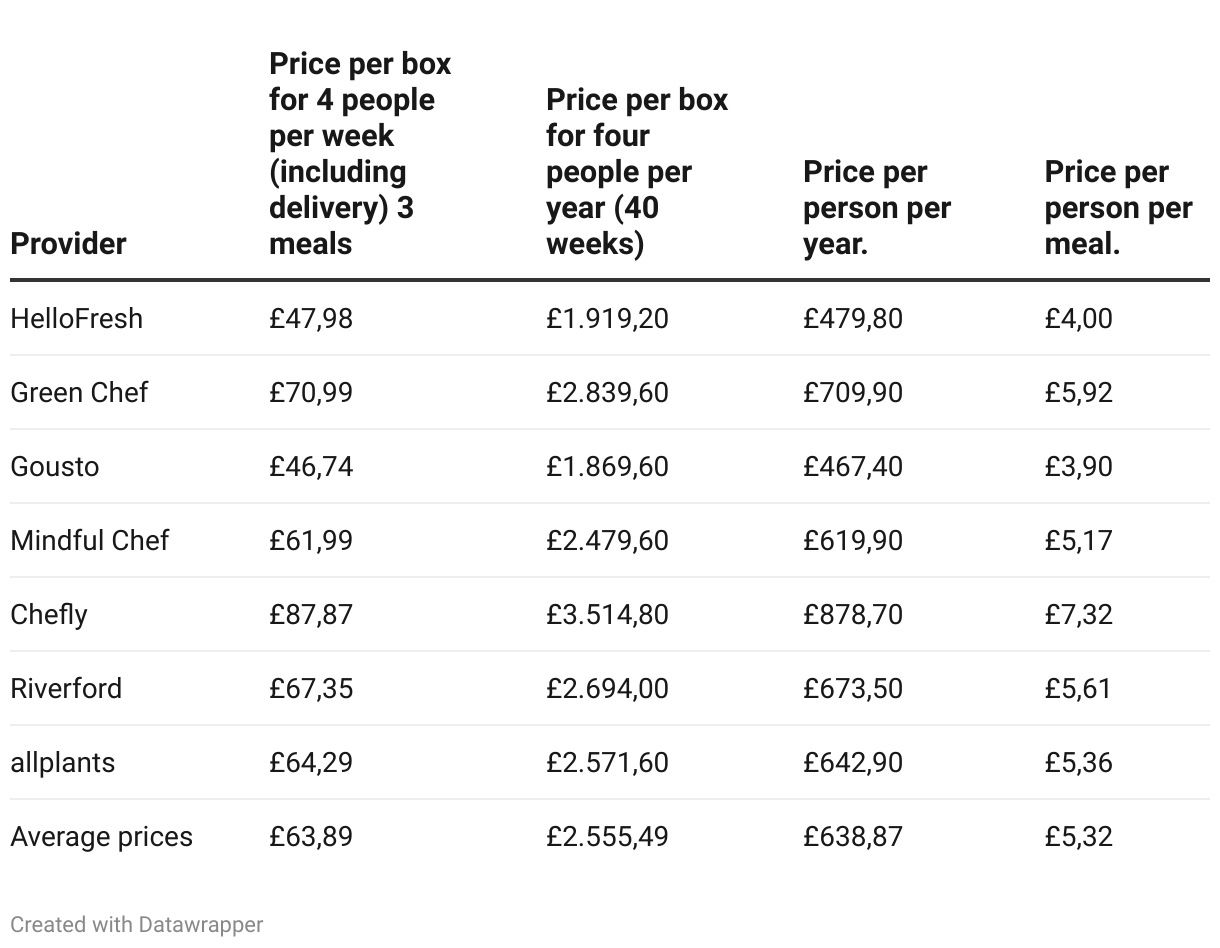The height and width of the screenshot is (948, 1220).
Task: Click the "Price per person per year" header
Action: [x=876, y=208]
